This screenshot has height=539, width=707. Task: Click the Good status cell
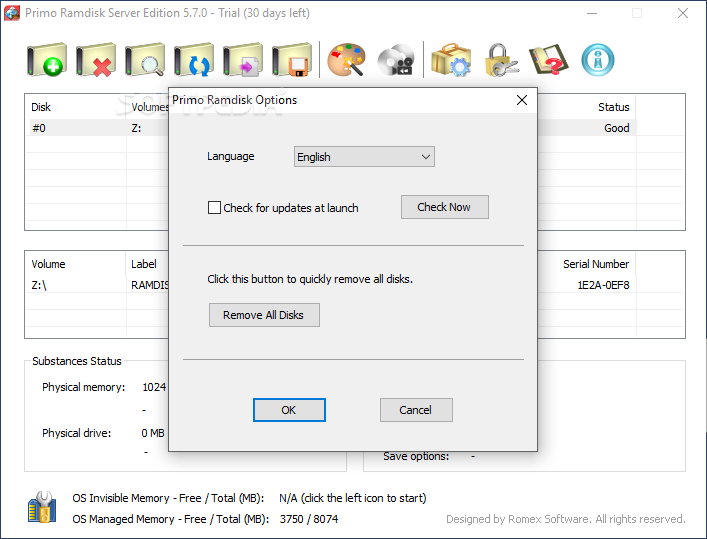[x=616, y=128]
